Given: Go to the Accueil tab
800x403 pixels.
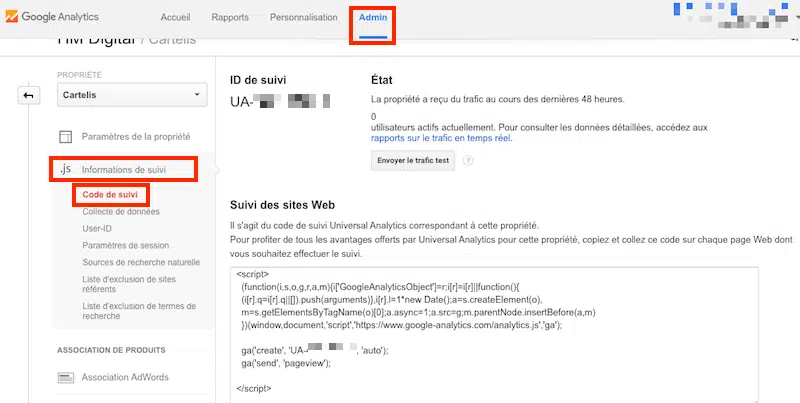Looking at the screenshot, I should 178,19.
